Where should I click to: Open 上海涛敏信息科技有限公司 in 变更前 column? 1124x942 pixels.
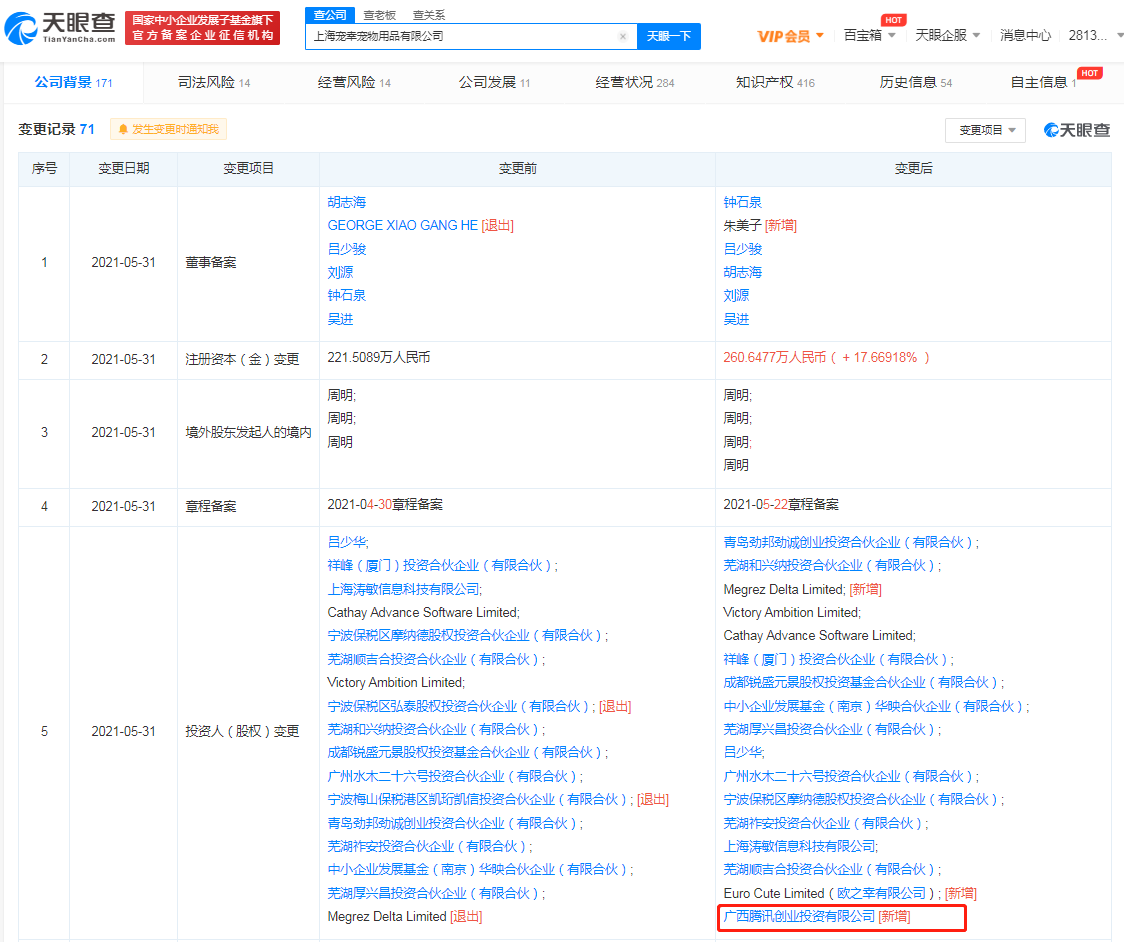(404, 589)
